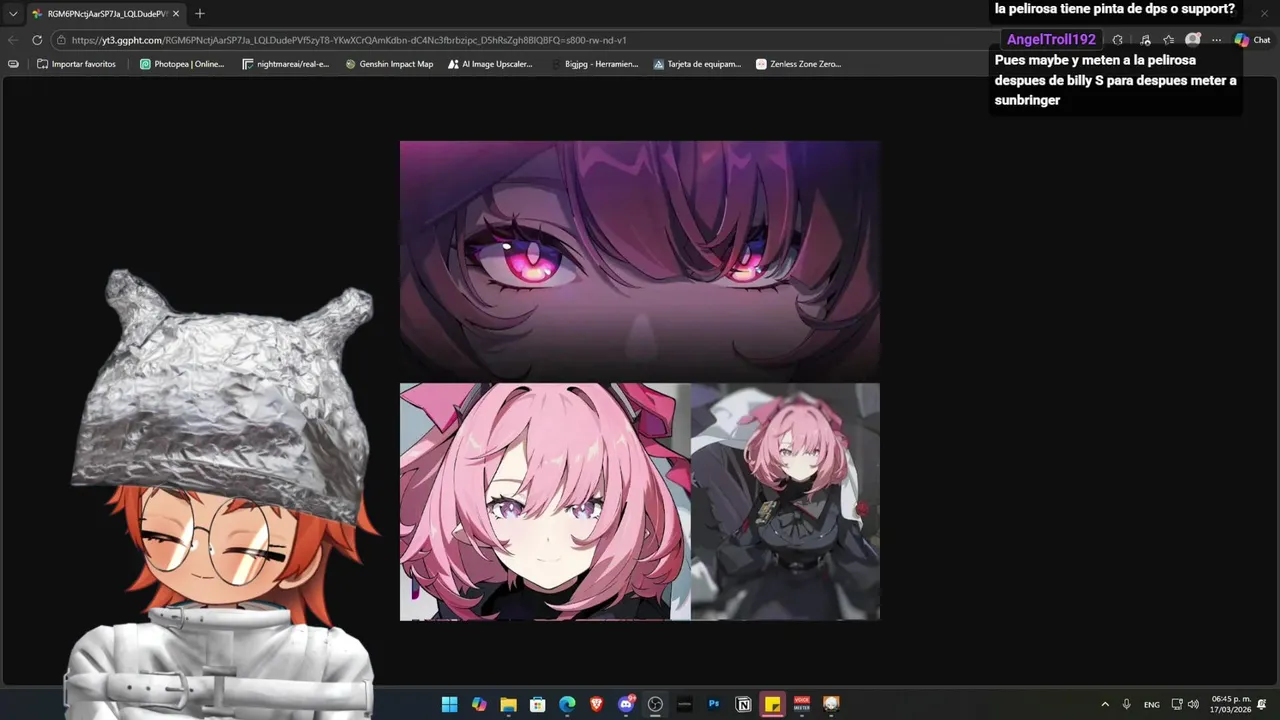The image size is (1280, 720).
Task: Open Discord from the taskbar
Action: [x=626, y=704]
